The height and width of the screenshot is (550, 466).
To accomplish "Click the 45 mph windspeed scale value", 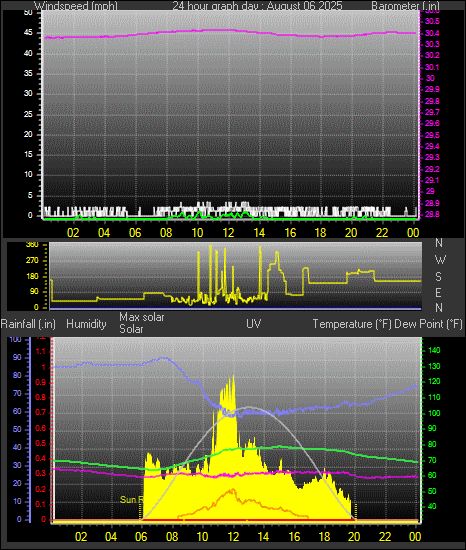I will (28, 33).
